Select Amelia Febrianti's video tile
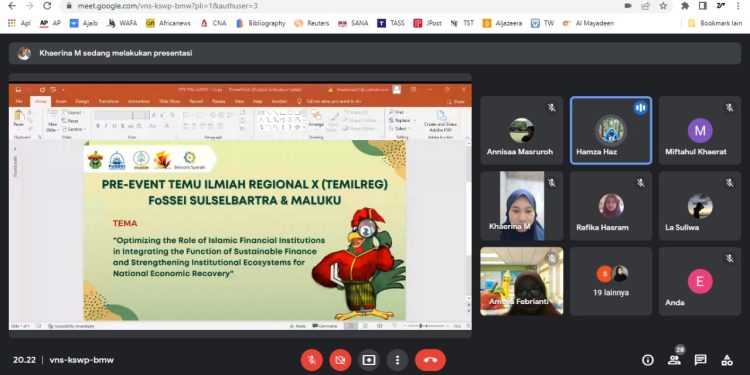750x375 pixels. coord(522,281)
